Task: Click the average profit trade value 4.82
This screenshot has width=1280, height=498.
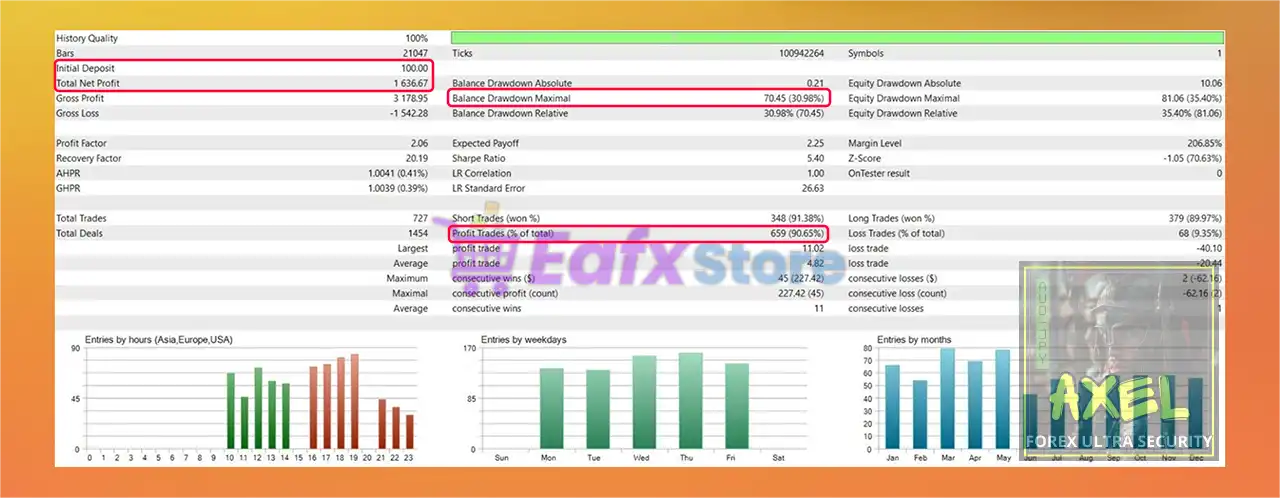Action: pos(815,263)
